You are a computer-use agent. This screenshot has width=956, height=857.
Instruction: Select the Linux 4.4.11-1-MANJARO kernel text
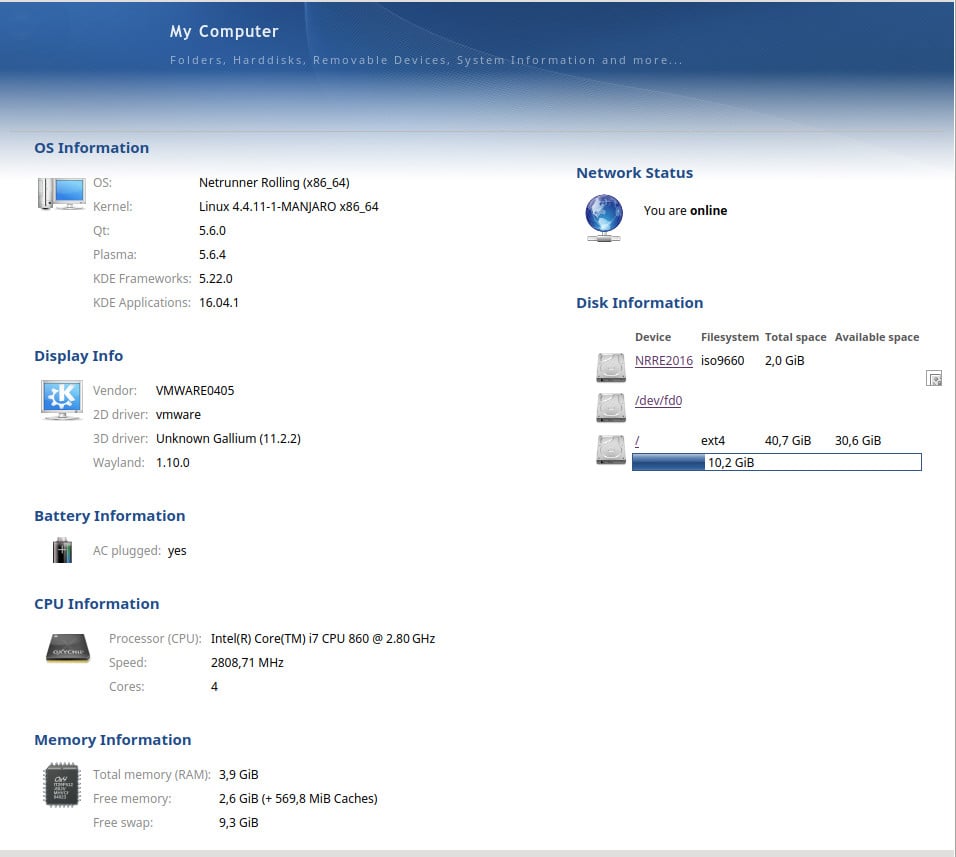288,207
